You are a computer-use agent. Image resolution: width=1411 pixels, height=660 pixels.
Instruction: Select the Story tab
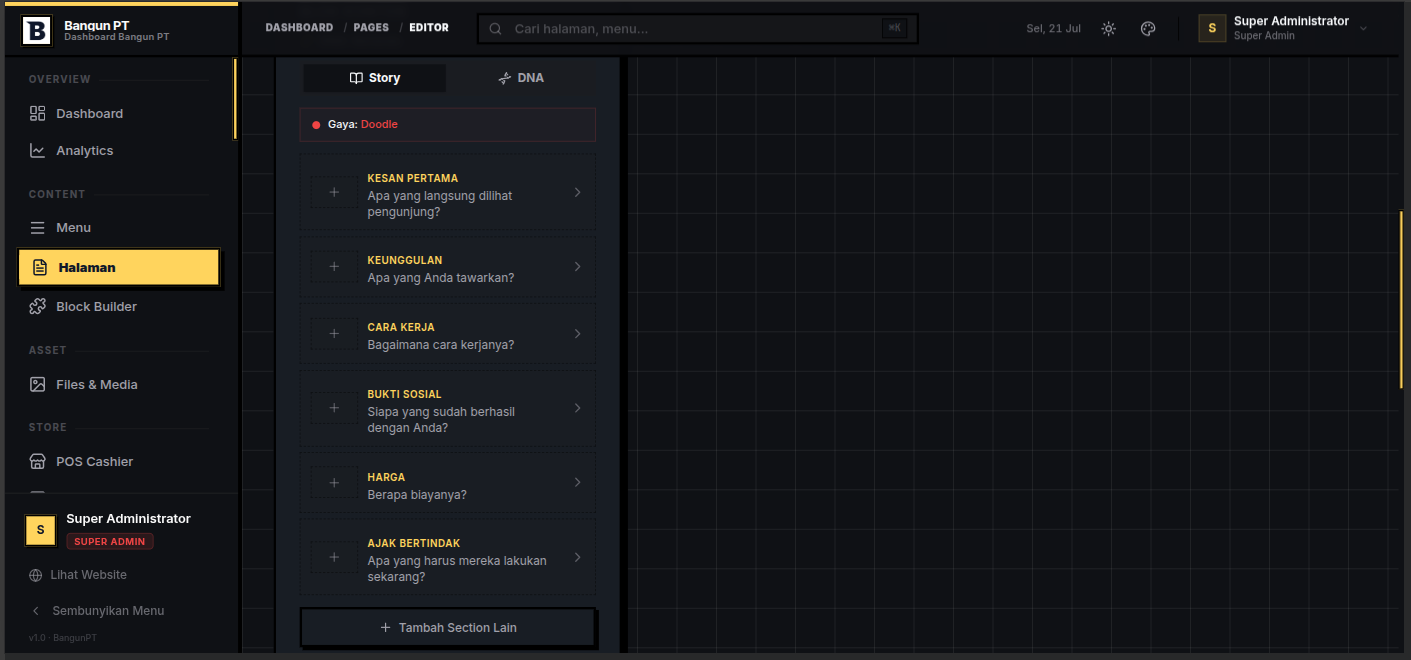[375, 78]
